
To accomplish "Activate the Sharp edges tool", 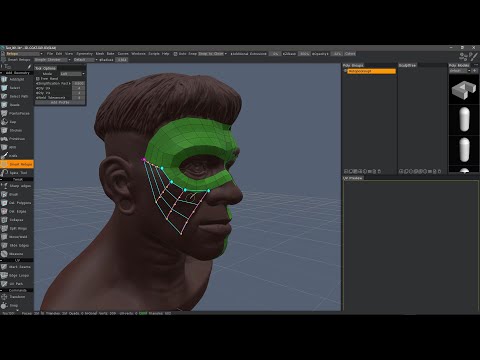I will click(17, 186).
